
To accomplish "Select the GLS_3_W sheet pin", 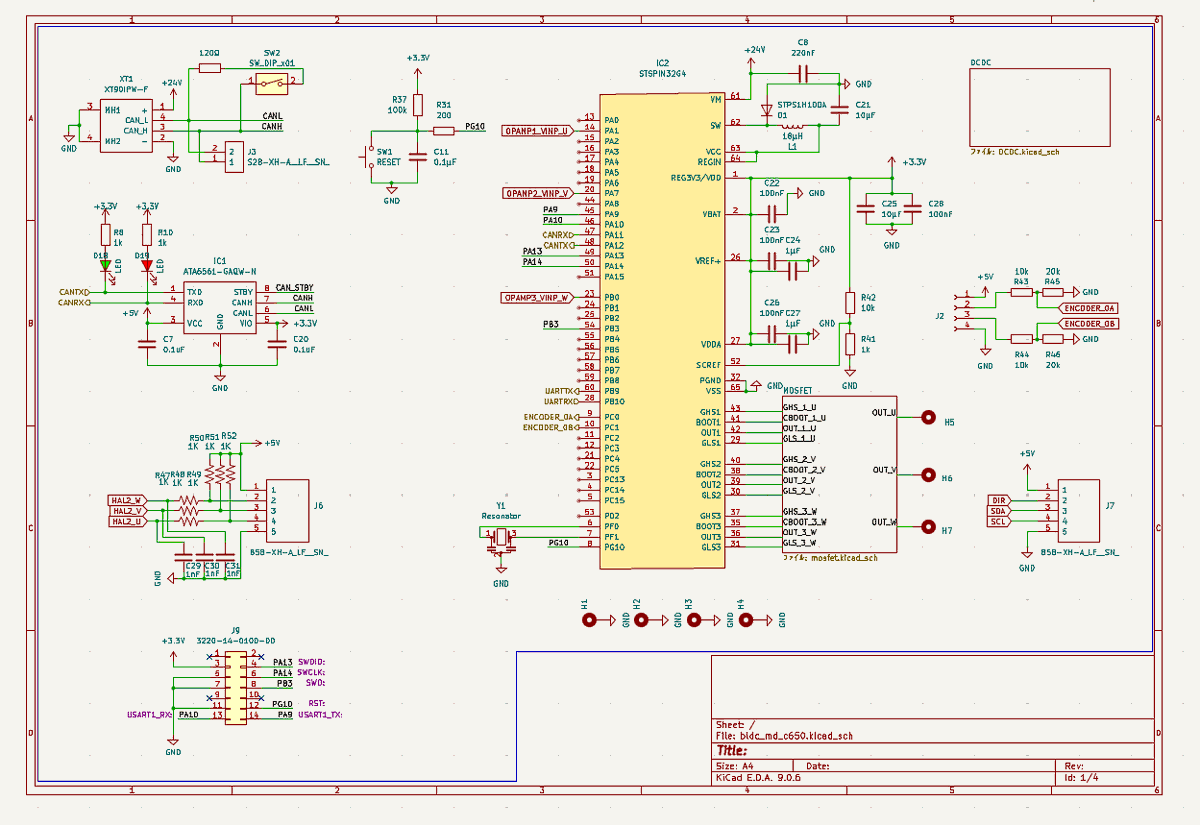I will (800, 542).
